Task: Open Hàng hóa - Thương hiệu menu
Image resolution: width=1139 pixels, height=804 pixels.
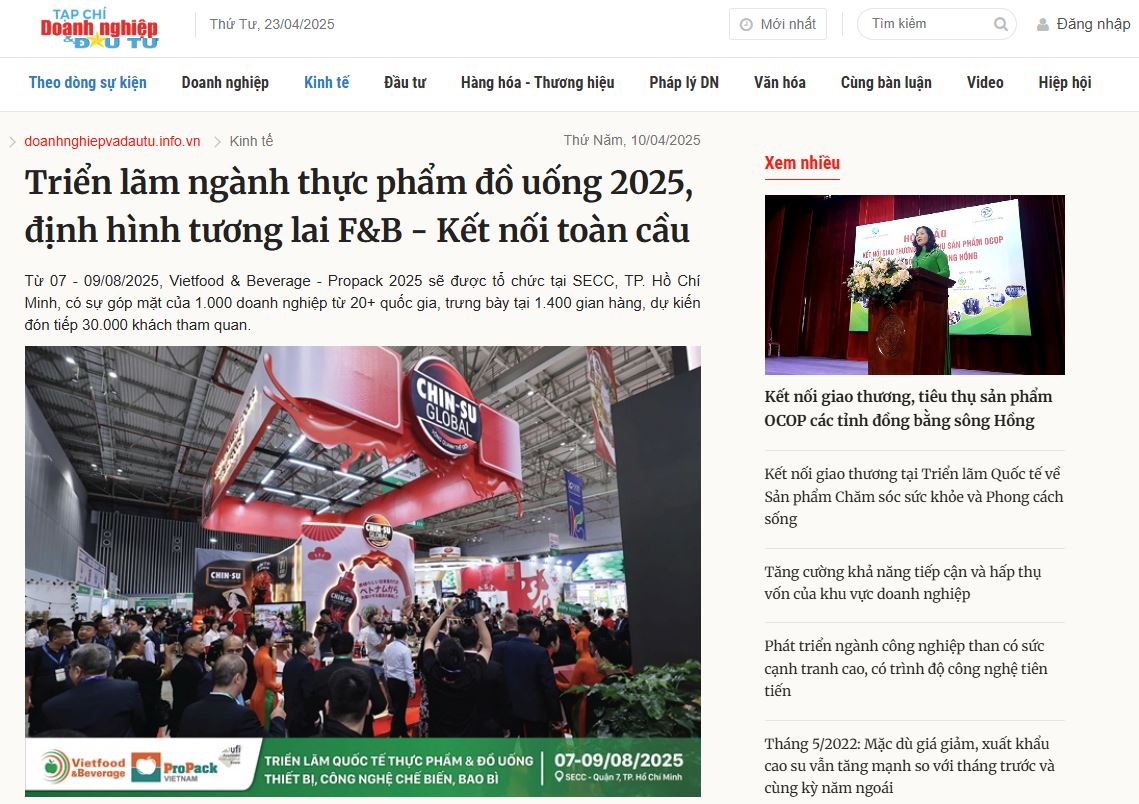Action: coord(538,83)
